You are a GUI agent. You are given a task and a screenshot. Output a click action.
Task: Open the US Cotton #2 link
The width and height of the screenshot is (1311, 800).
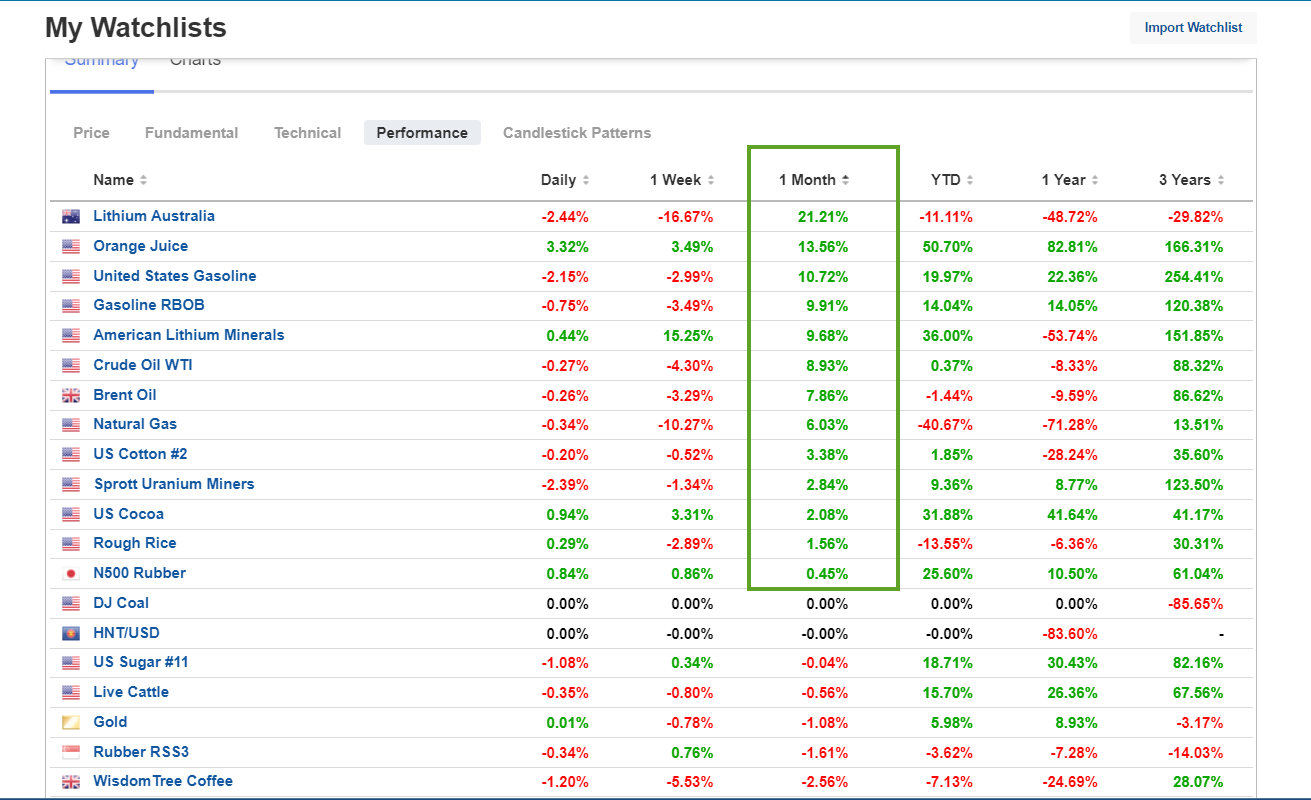[140, 454]
